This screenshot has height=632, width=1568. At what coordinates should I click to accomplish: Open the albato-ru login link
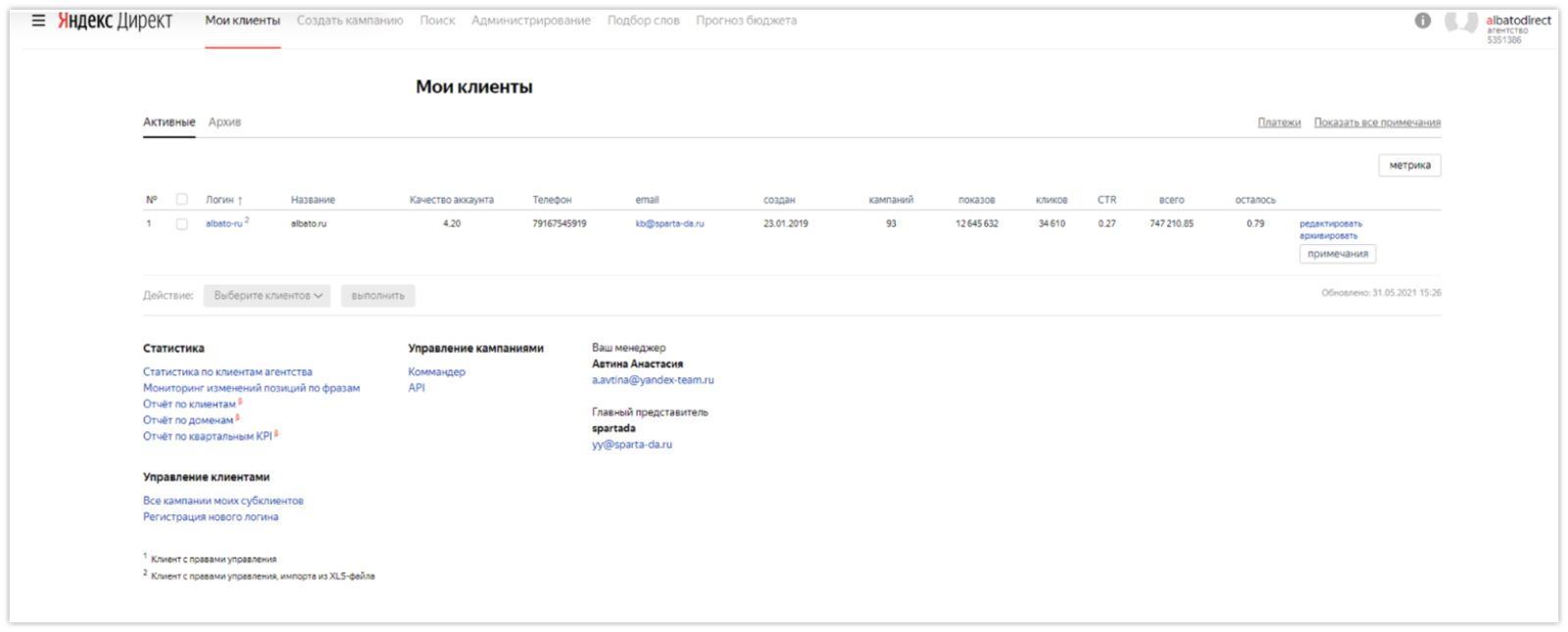click(x=223, y=223)
